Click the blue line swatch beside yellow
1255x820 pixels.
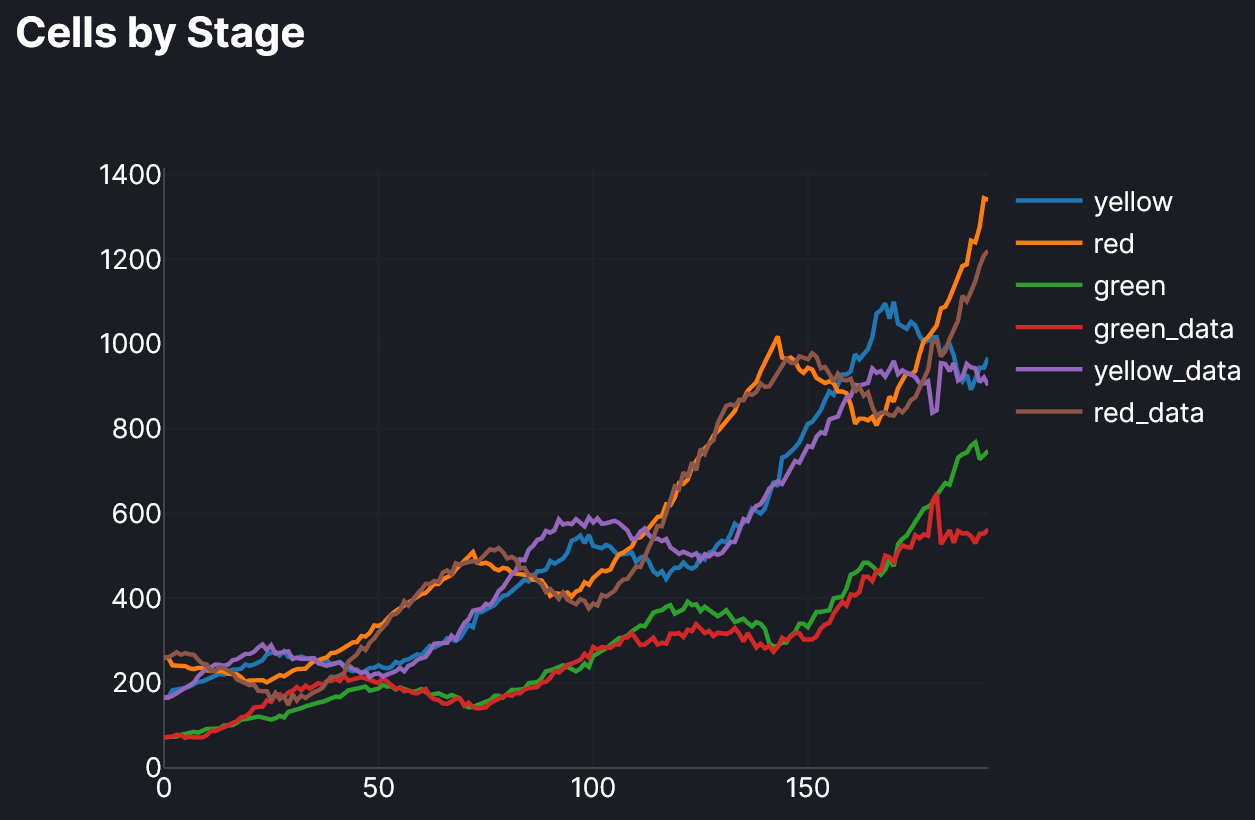pyautogui.click(x=1049, y=202)
